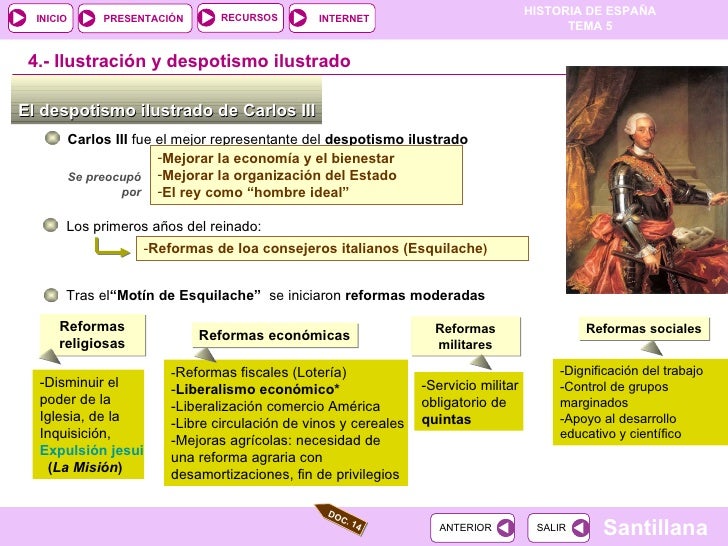Open the INICIO menu label
Image resolution: width=728 pixels, height=546 pixels.
tap(51, 19)
